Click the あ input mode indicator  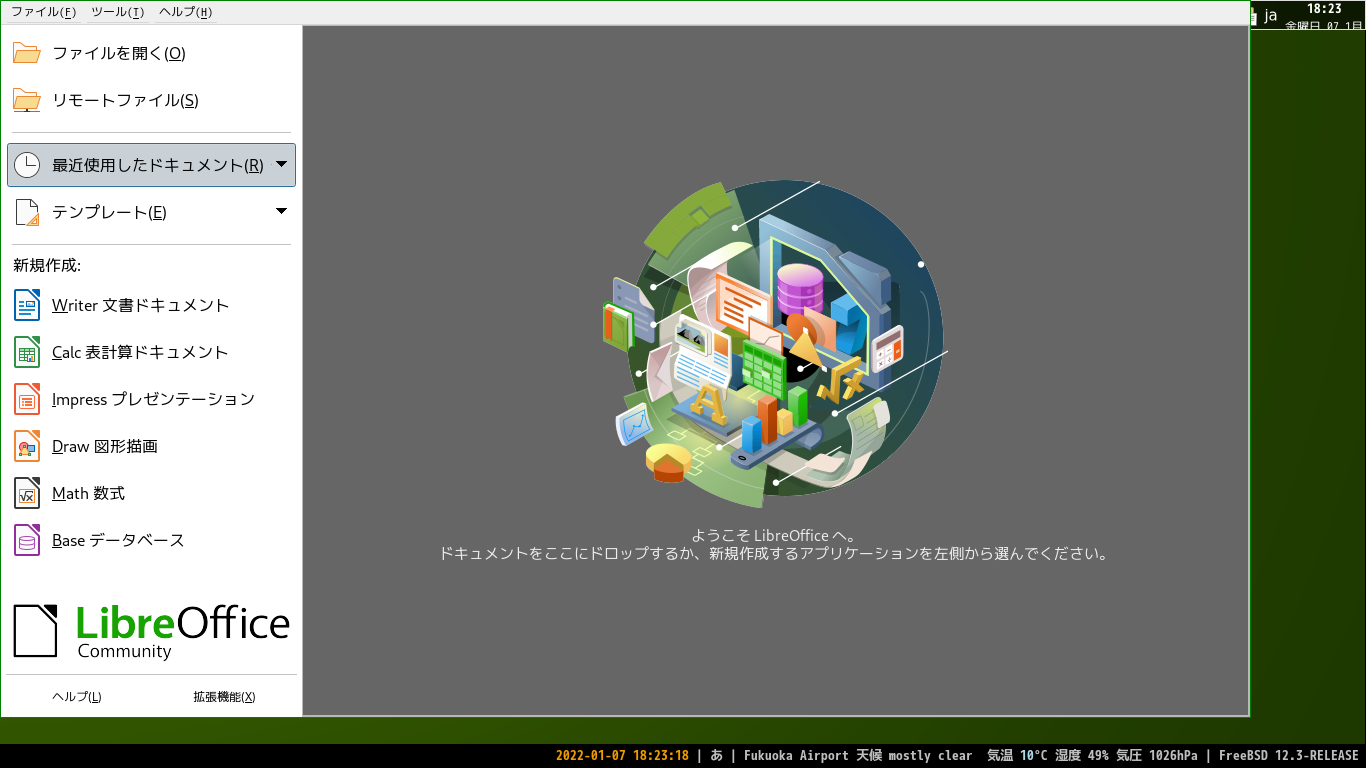point(717,756)
